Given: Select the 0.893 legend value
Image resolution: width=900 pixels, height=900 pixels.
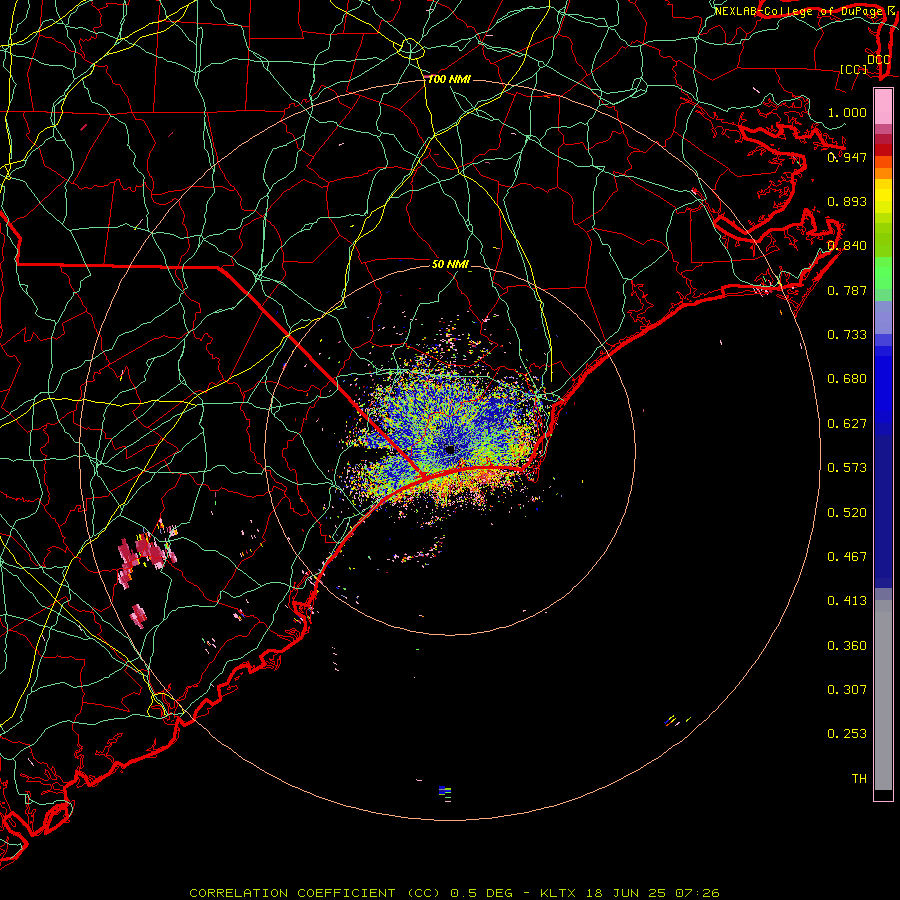Looking at the screenshot, I should pyautogui.click(x=847, y=201).
